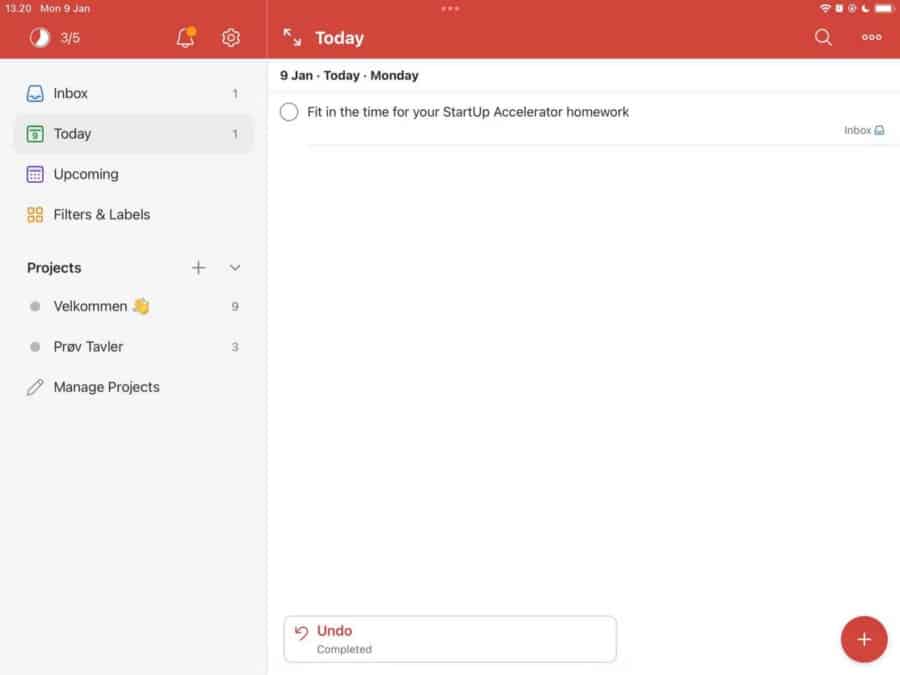Viewport: 900px width, 675px height.
Task: Open Todoist settings with the gear icon
Action: pyautogui.click(x=231, y=37)
